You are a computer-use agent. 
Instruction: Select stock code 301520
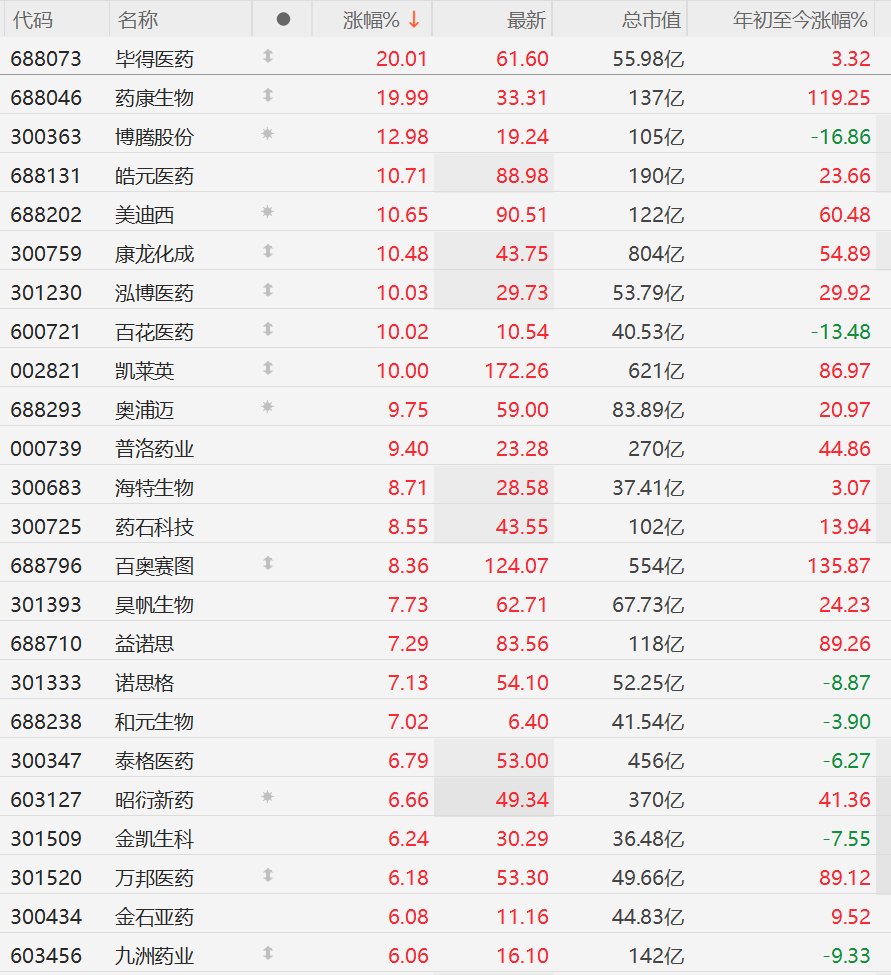click(x=46, y=877)
